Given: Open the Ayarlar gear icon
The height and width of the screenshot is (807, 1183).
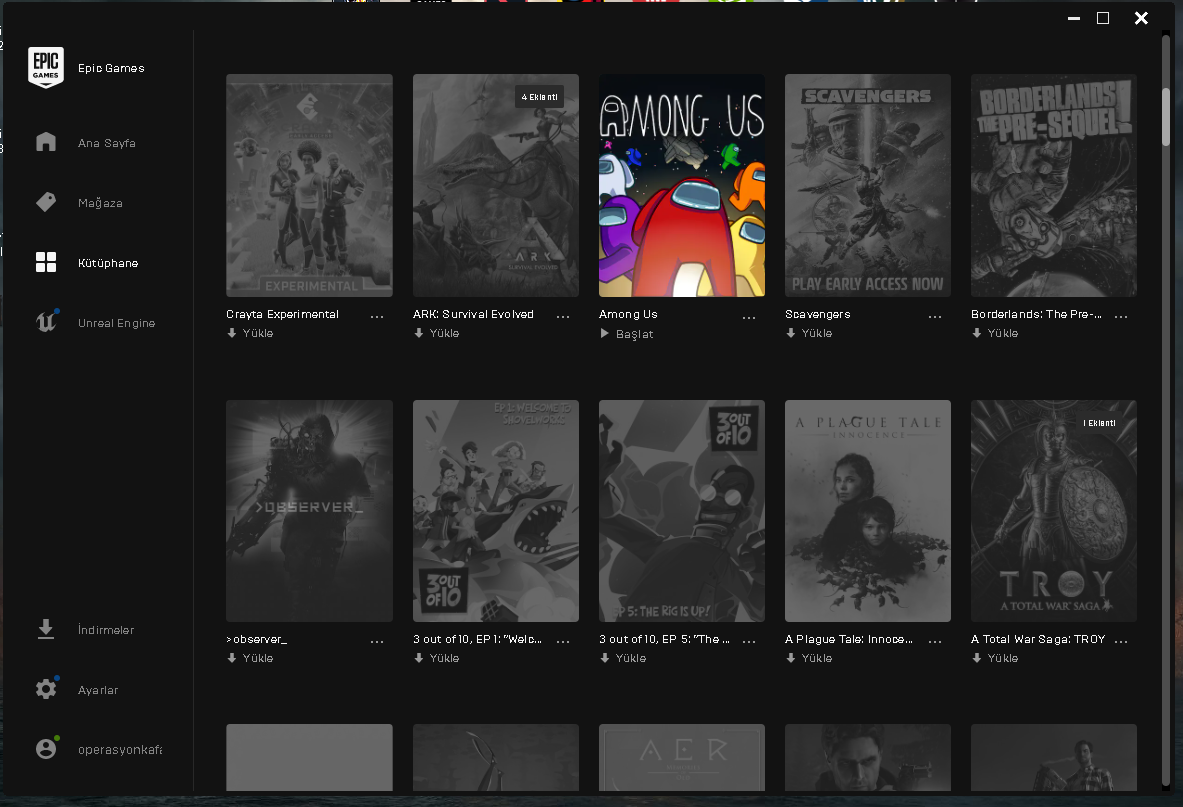Looking at the screenshot, I should [x=46, y=689].
